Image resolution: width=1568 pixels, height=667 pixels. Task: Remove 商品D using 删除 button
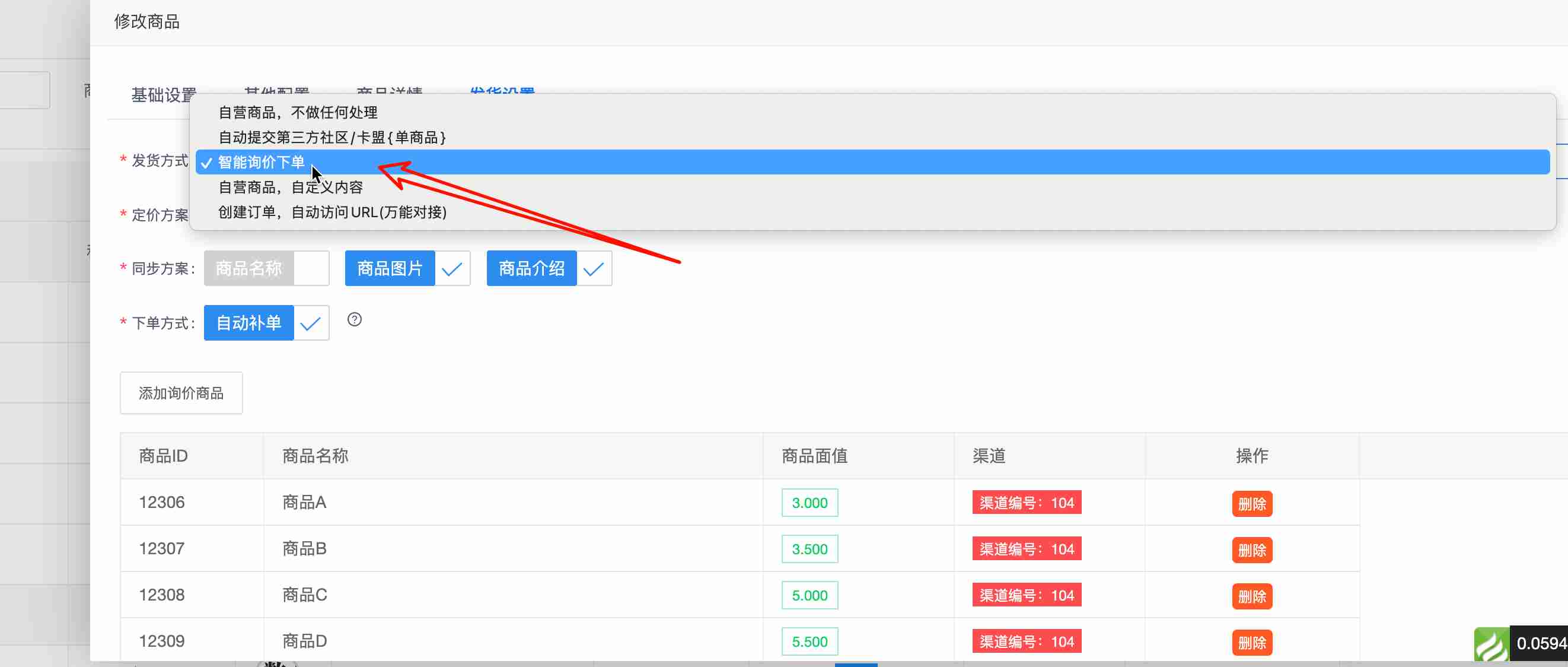pyautogui.click(x=1251, y=643)
